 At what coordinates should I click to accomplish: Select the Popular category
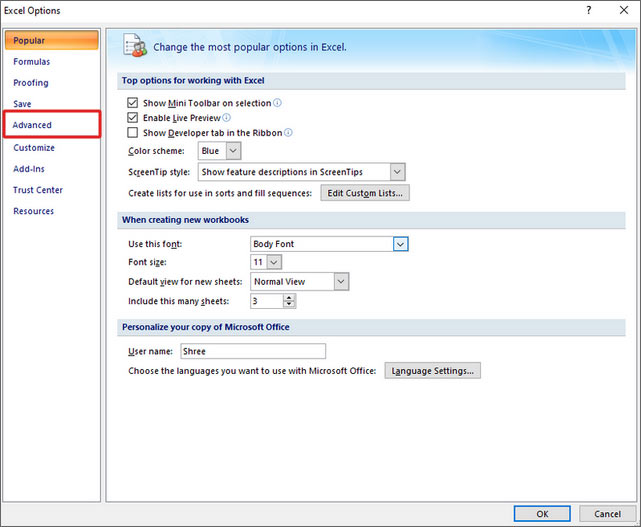point(52,40)
